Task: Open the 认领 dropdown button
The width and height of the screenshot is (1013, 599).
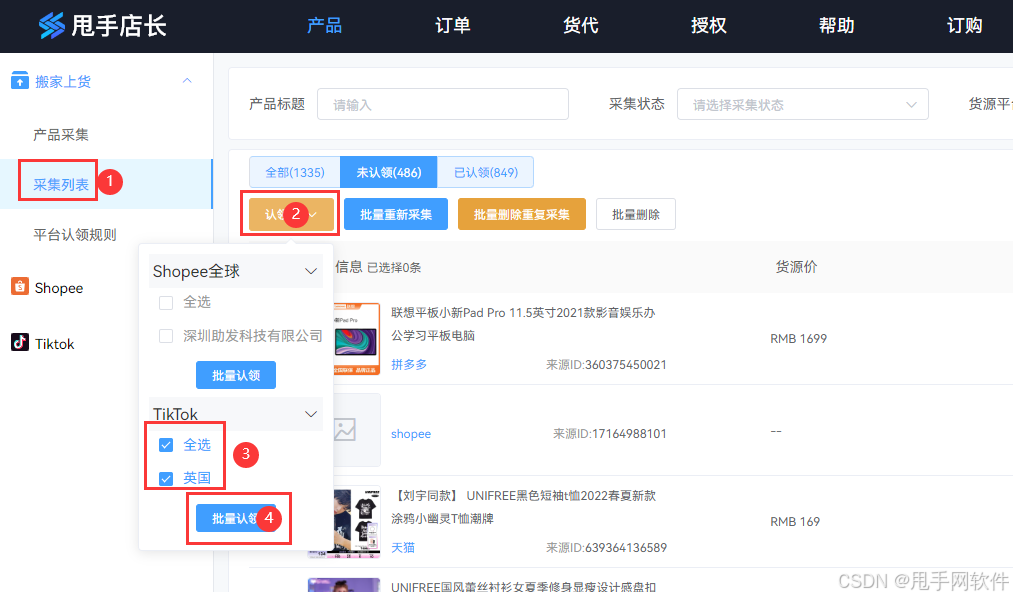Action: (x=291, y=215)
